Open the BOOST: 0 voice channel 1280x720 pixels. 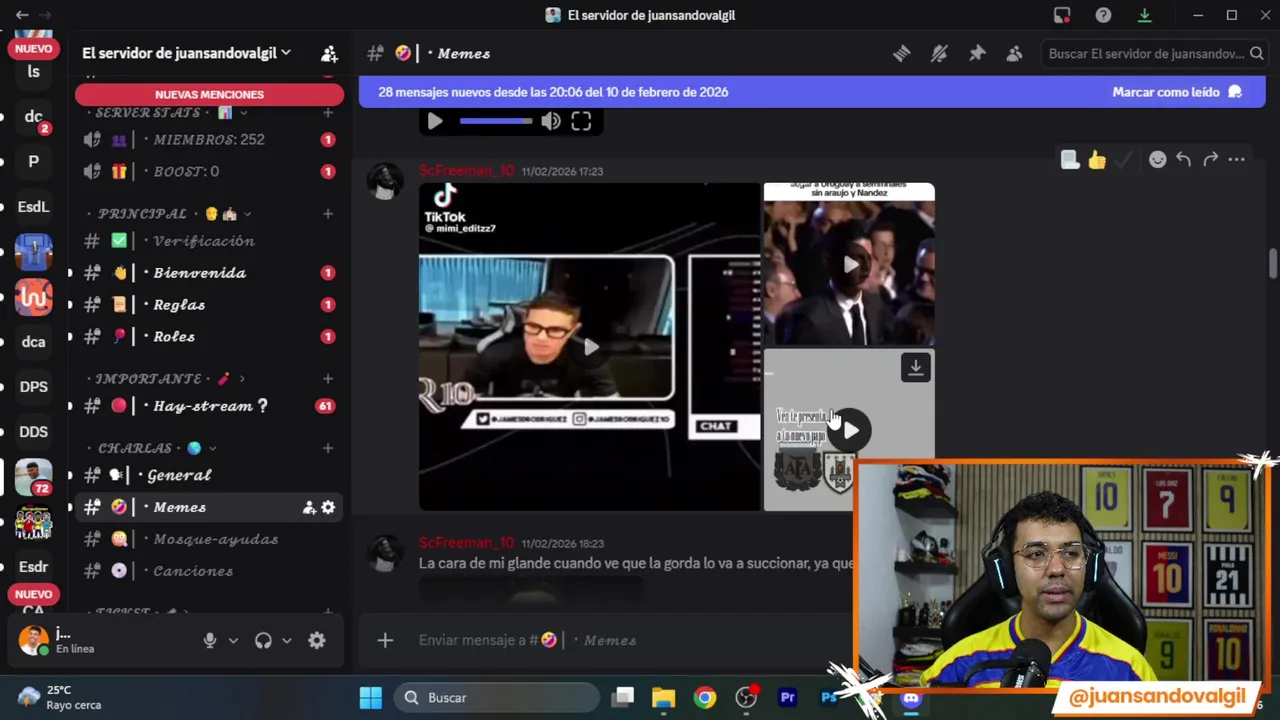click(x=209, y=171)
